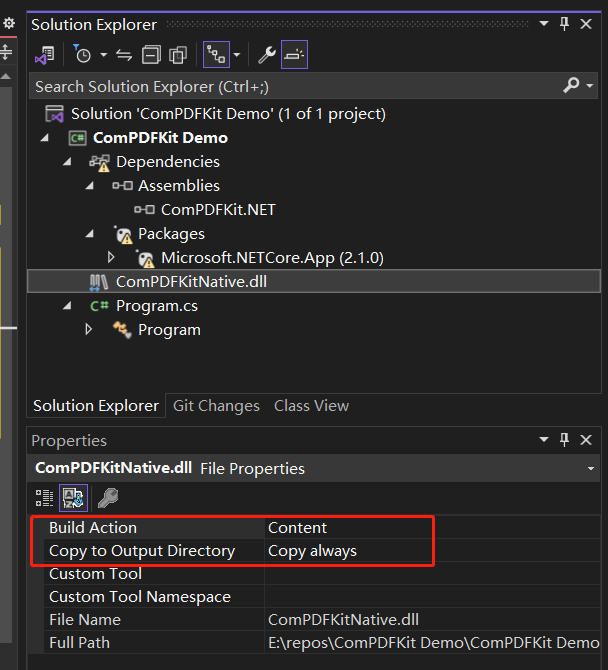Select Solution 'ComPDFKit Demo' node
The image size is (608, 670).
(x=228, y=114)
